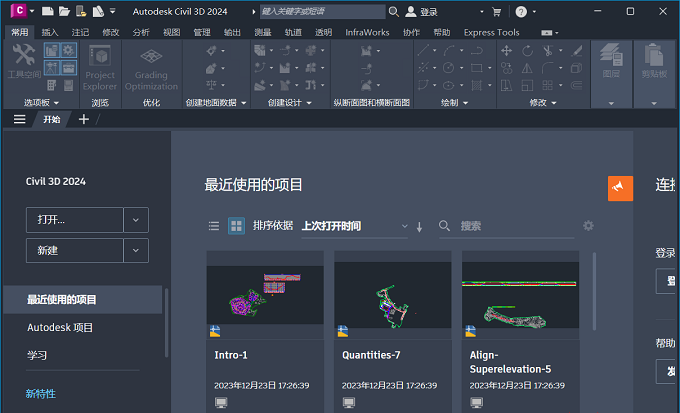Select the Hatch tool in the 绘制 panel

click(x=476, y=85)
